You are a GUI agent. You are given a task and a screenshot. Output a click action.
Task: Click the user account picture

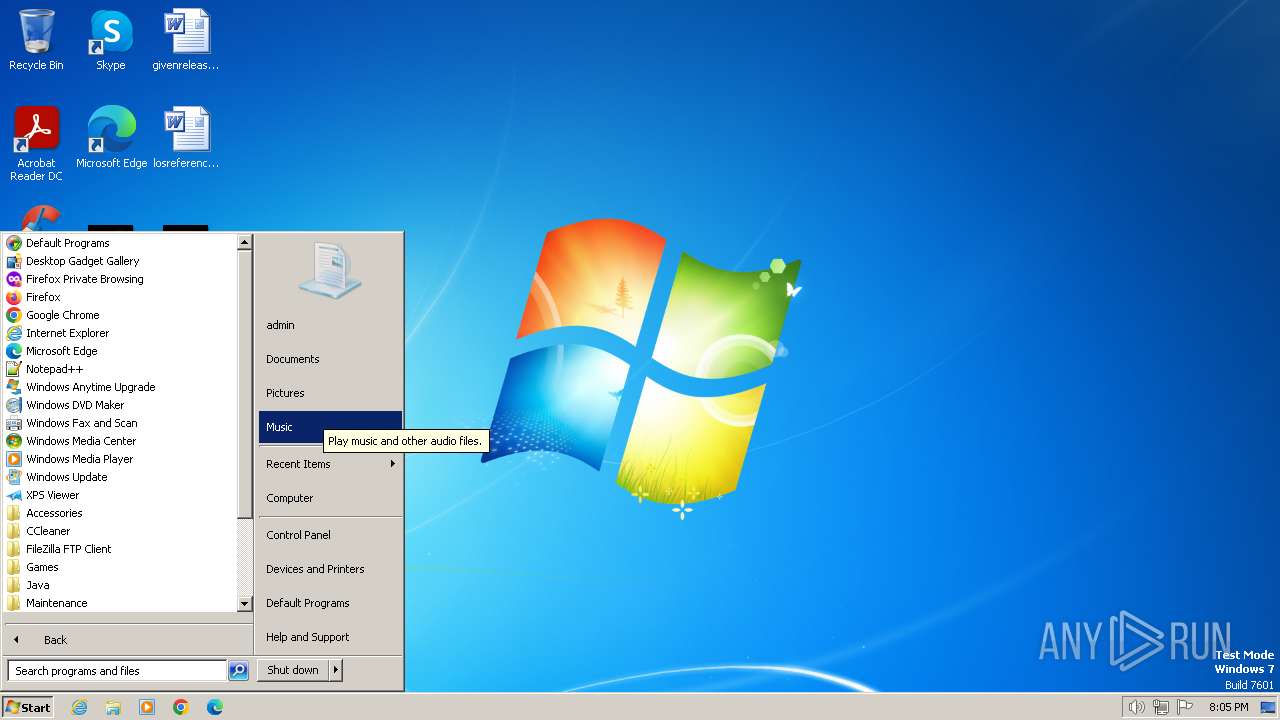click(330, 270)
